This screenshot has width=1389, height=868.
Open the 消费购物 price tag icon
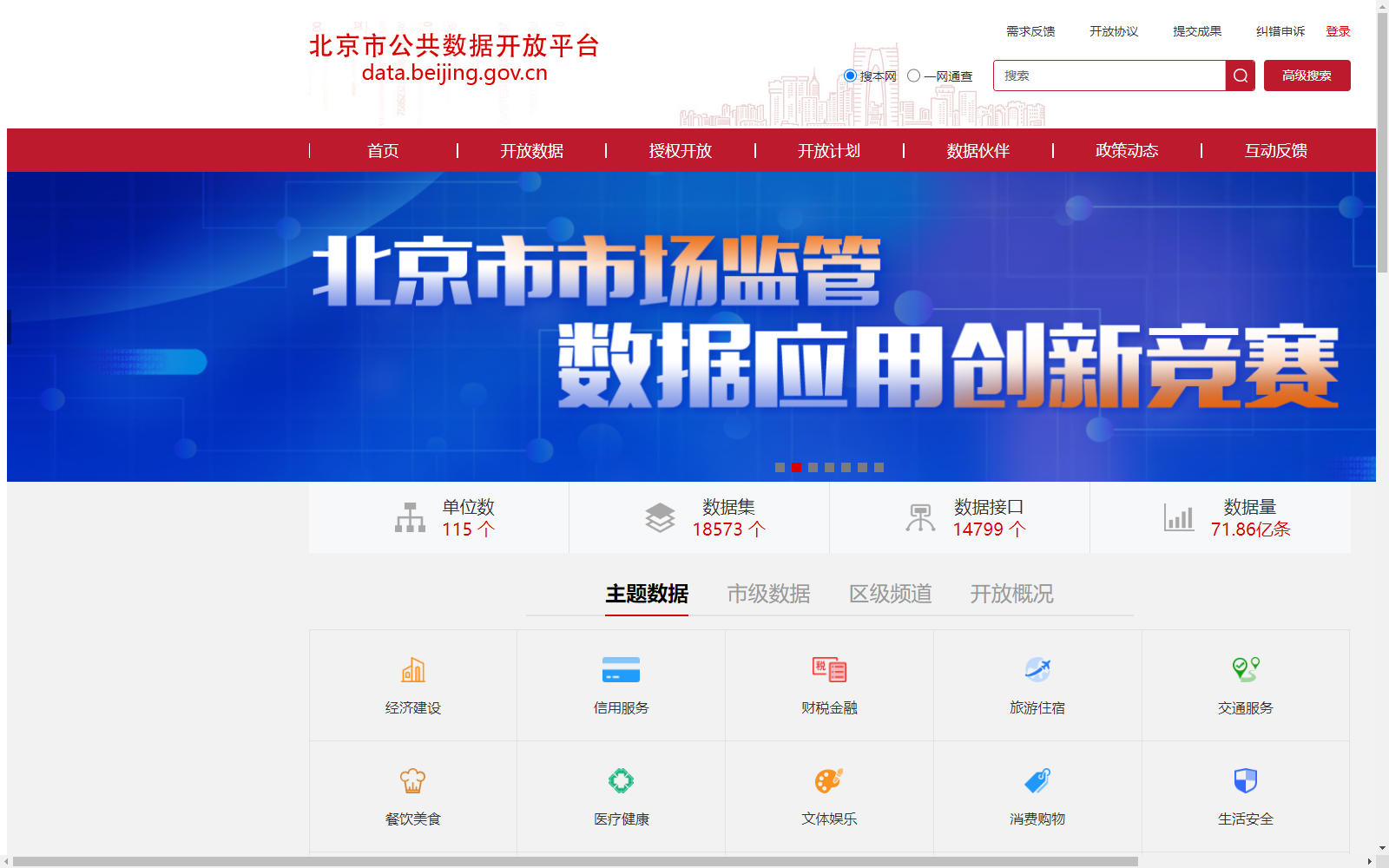(1037, 780)
